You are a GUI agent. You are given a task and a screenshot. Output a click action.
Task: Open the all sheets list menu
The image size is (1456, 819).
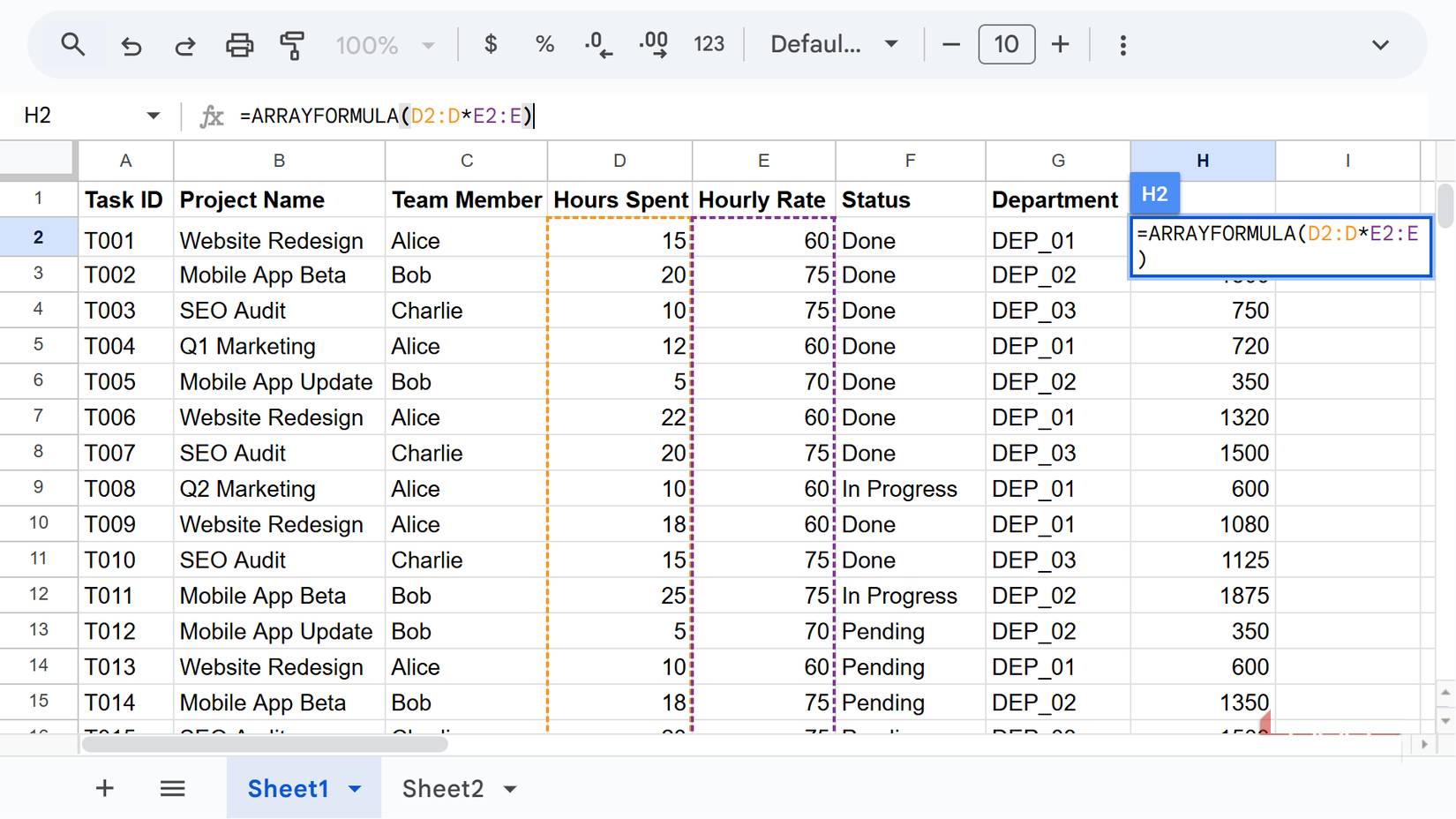coord(173,788)
